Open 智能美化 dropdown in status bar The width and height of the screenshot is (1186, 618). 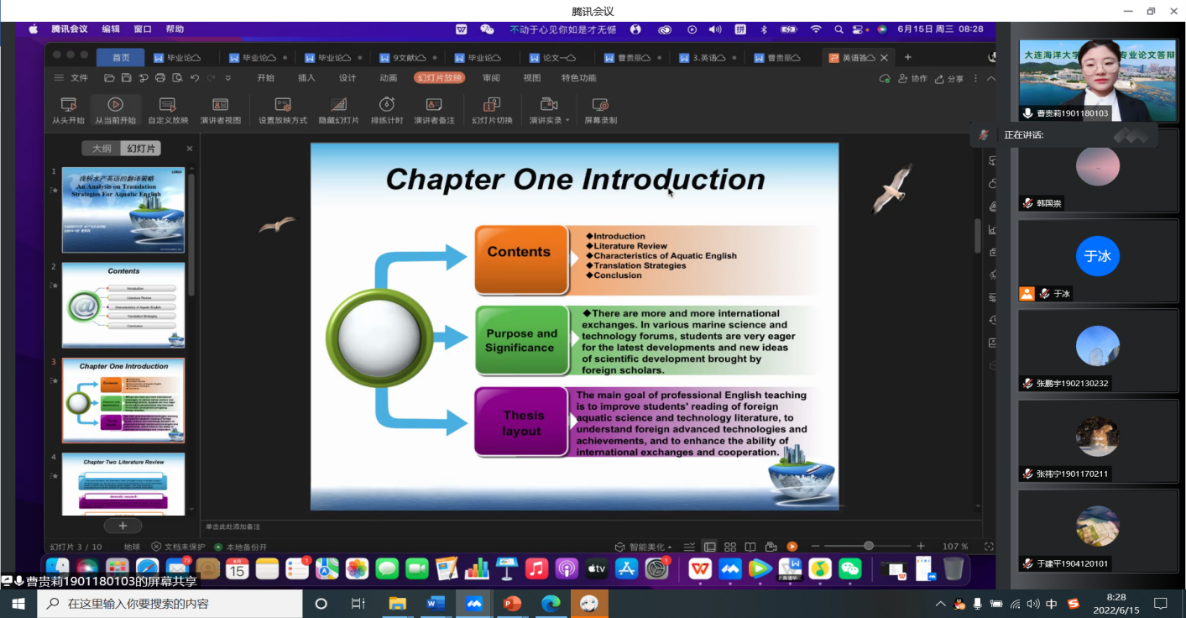coord(643,547)
